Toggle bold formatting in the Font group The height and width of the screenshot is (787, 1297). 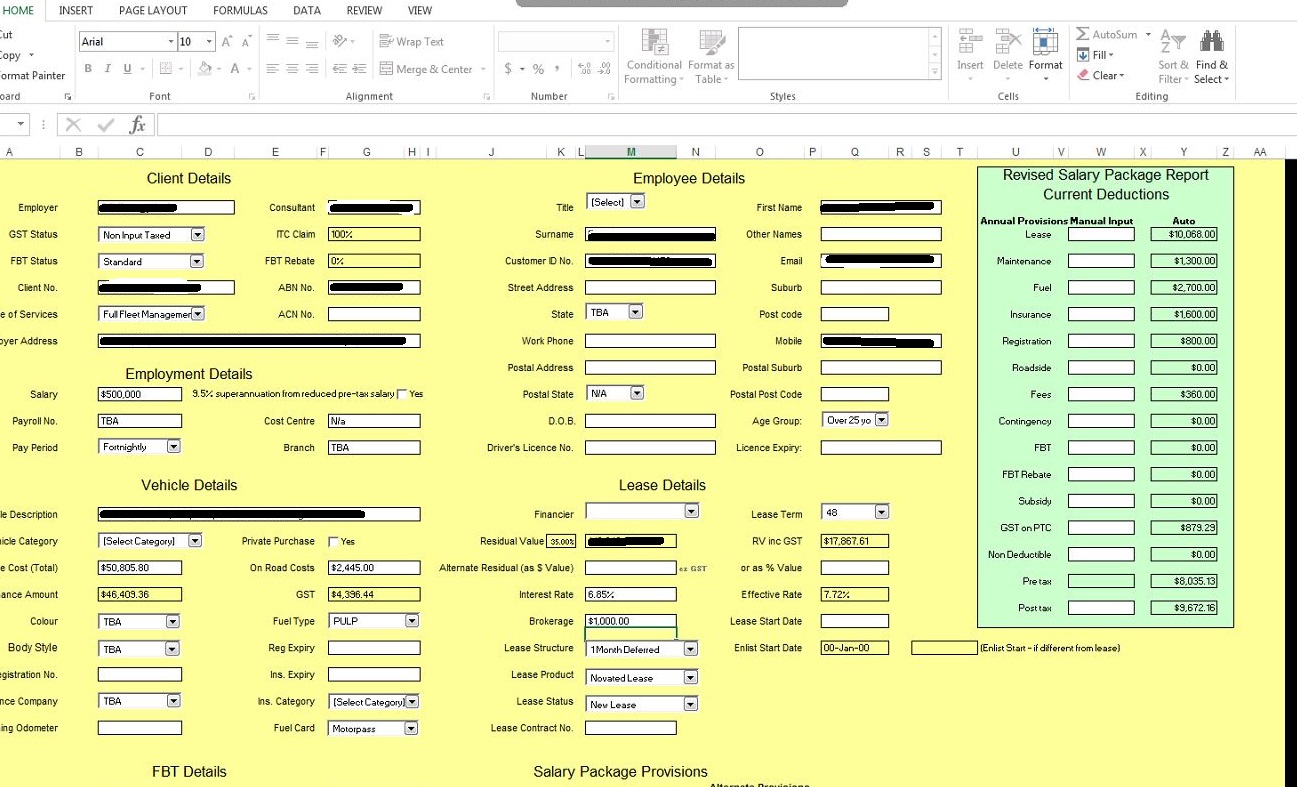click(88, 69)
